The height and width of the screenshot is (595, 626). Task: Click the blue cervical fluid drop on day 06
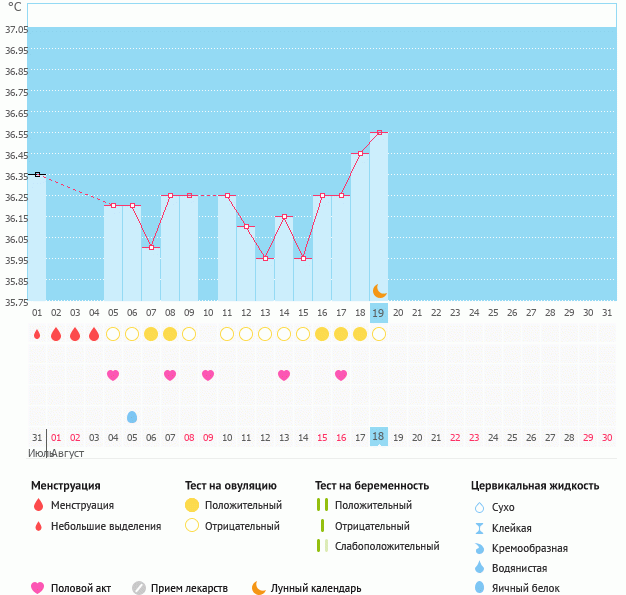coord(132,416)
